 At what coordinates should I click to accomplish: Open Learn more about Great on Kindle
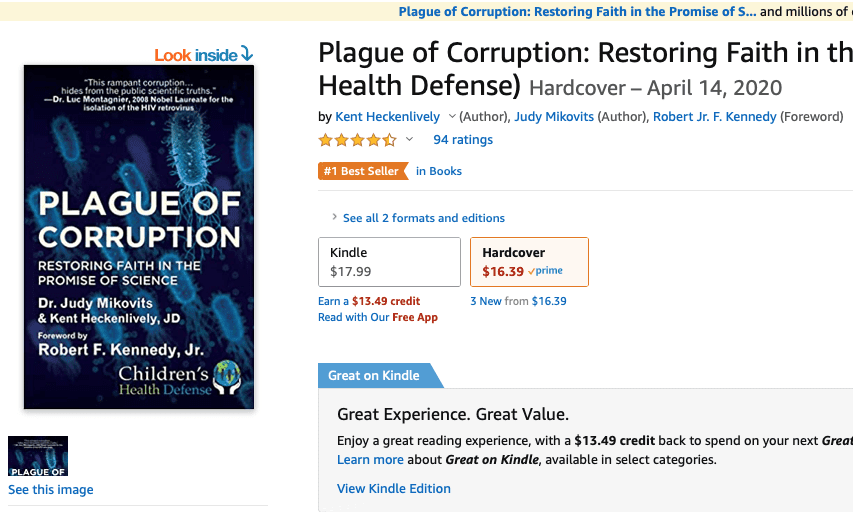370,460
